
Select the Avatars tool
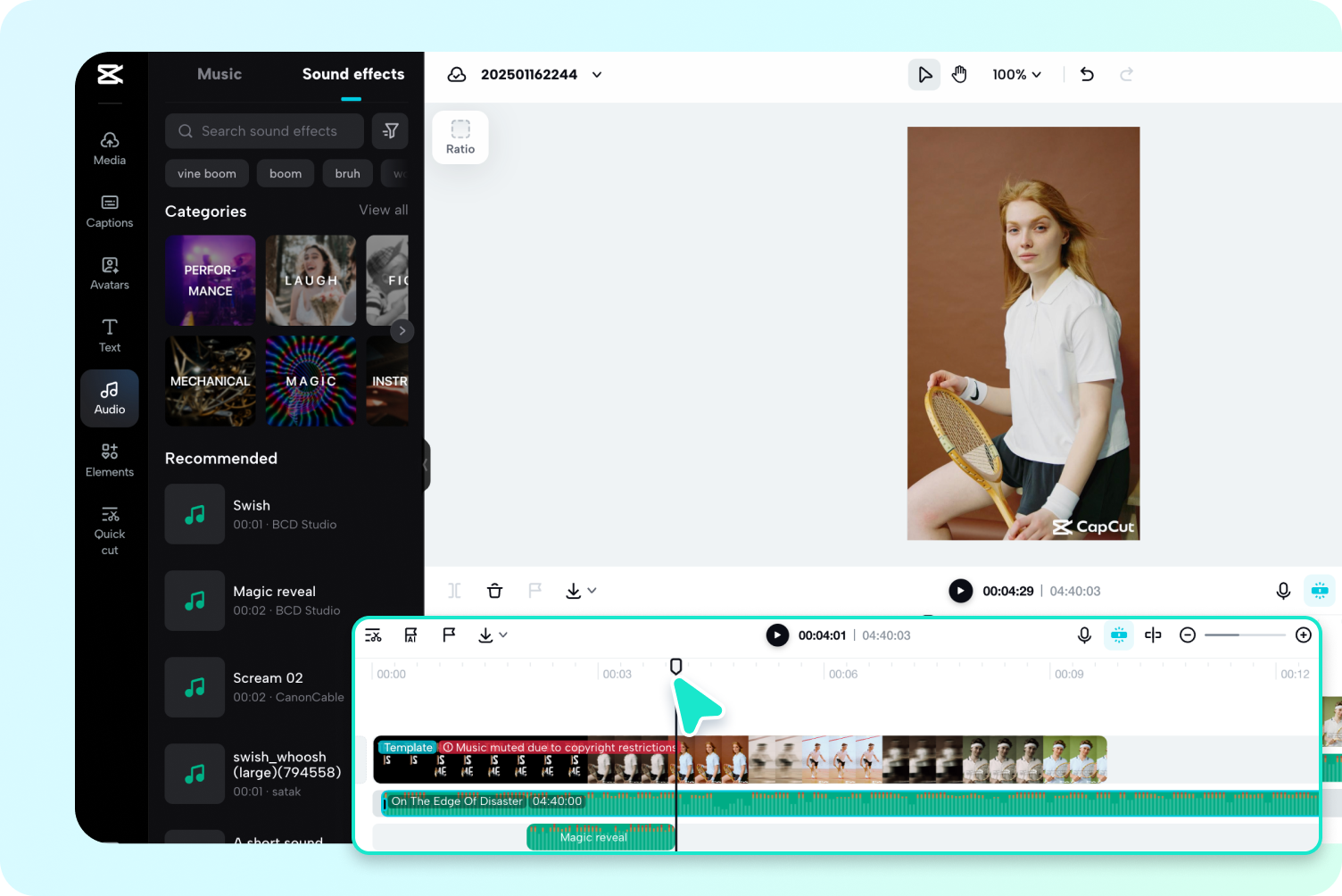point(109,273)
